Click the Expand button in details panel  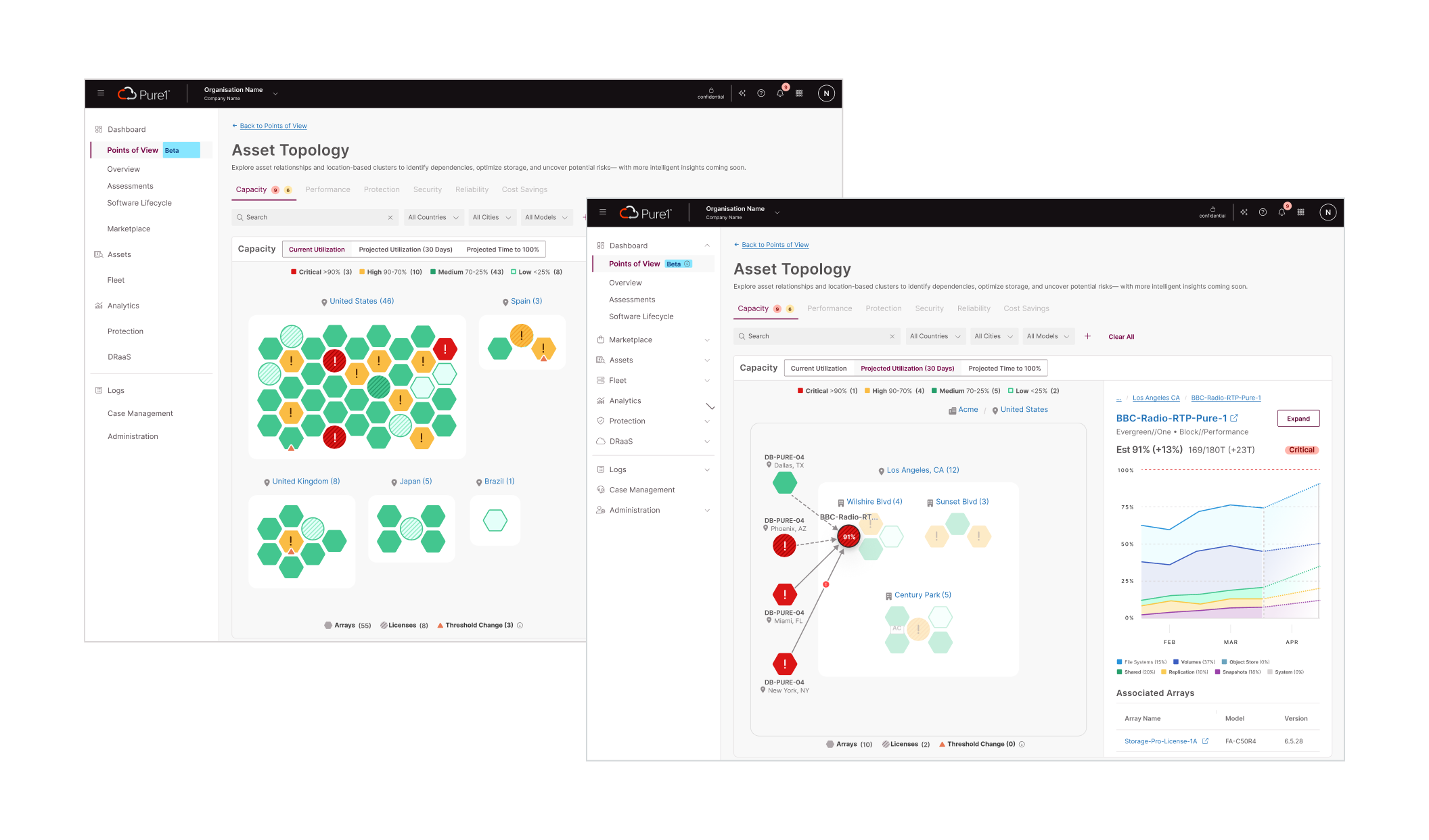(1298, 419)
